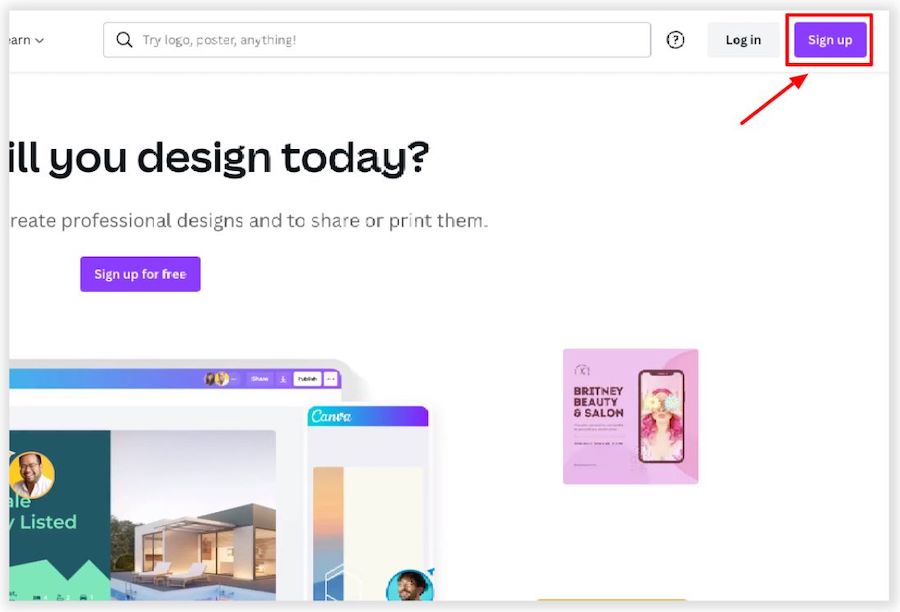Click the round profile photo of smiling man
This screenshot has height=612, width=900.
(x=32, y=475)
